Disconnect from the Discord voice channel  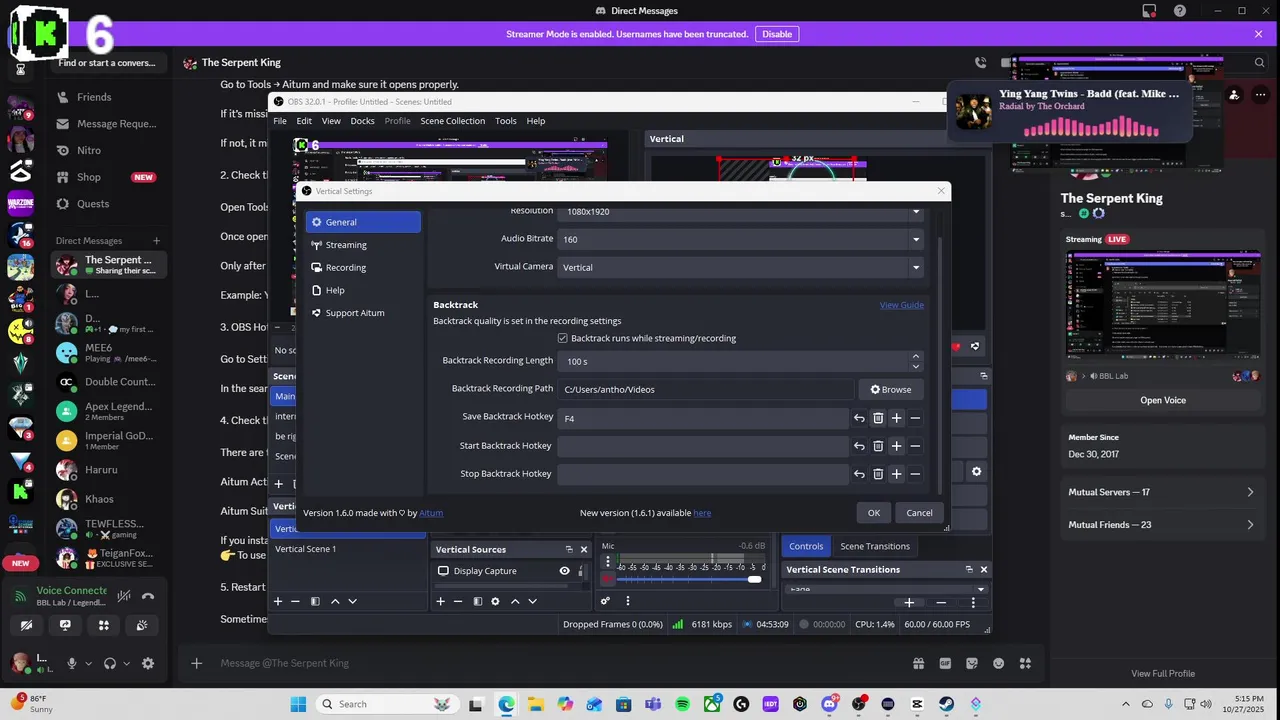[x=148, y=596]
